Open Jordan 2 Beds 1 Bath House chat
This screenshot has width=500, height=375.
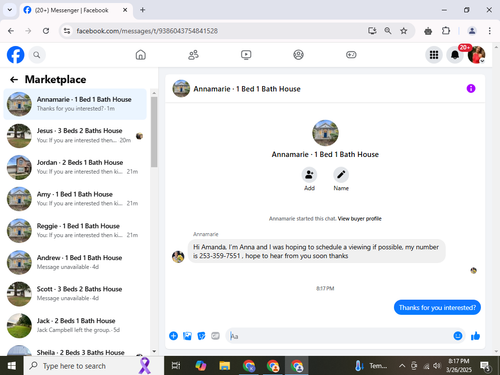tap(75, 167)
